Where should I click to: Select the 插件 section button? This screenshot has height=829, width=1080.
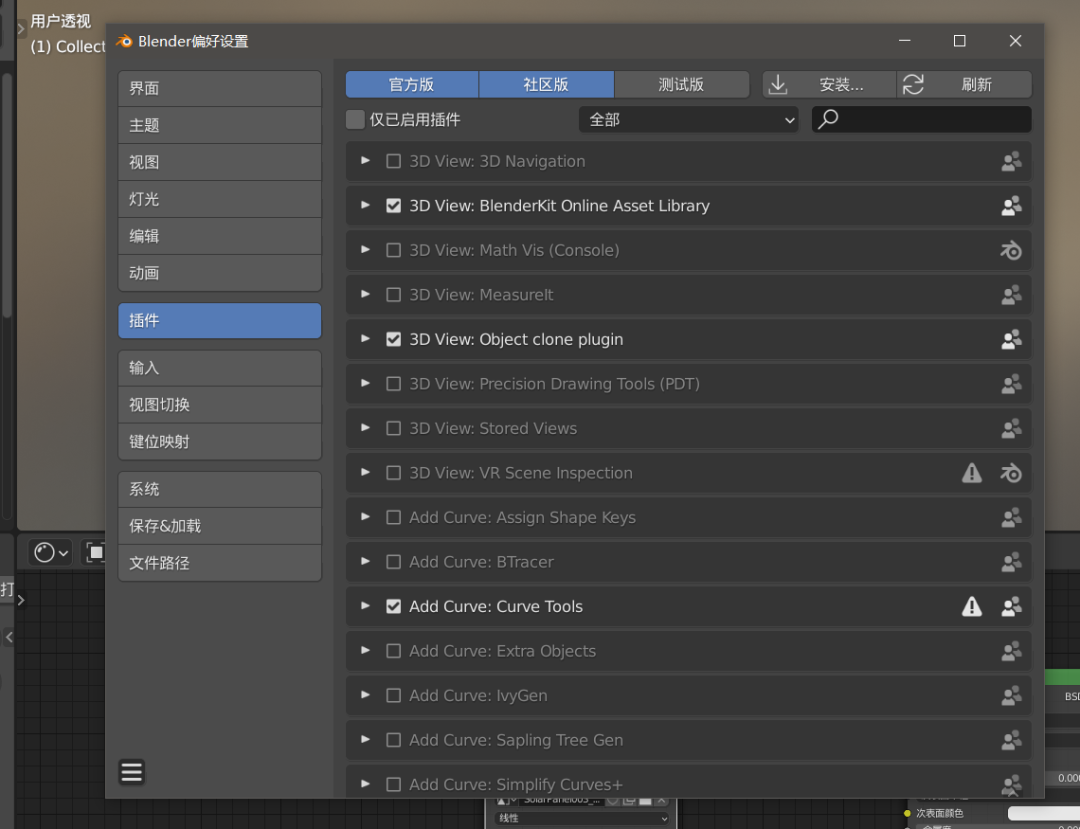click(x=220, y=321)
